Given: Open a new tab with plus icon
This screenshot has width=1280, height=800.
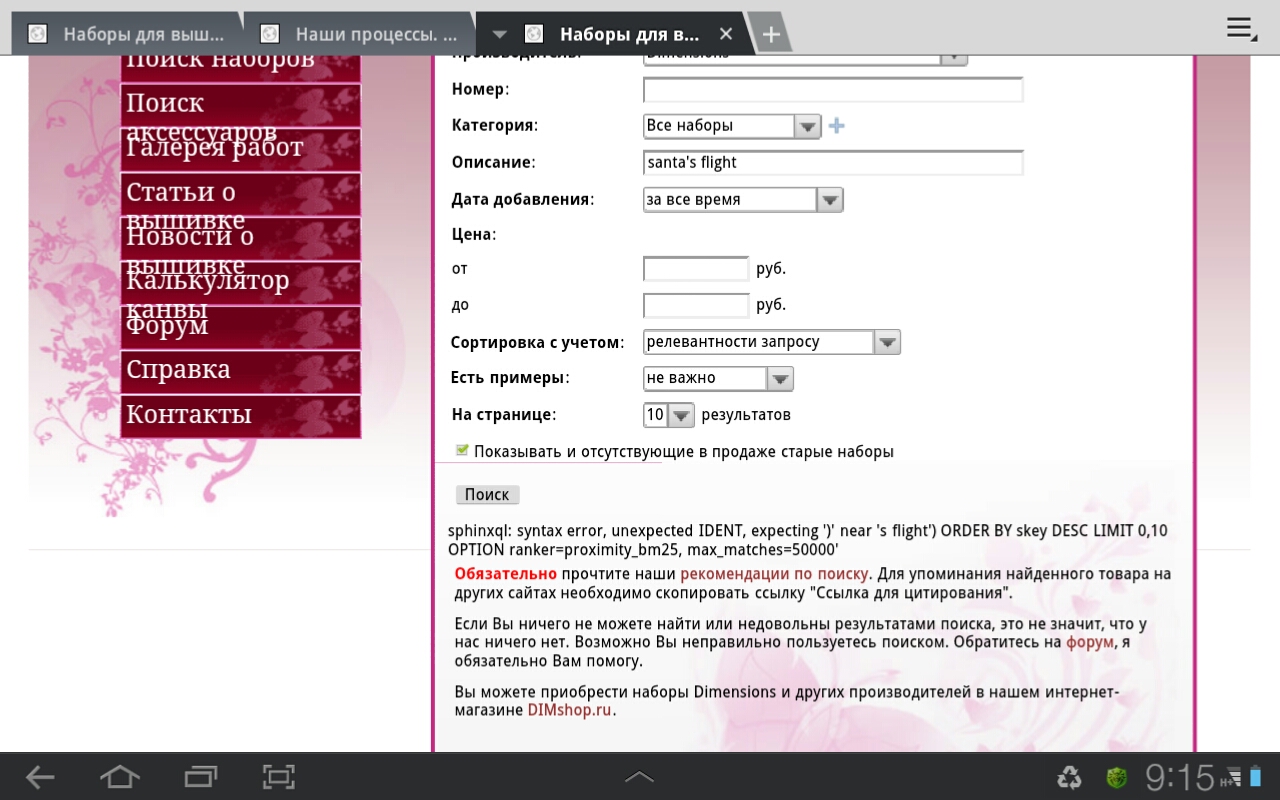Looking at the screenshot, I should point(770,35).
